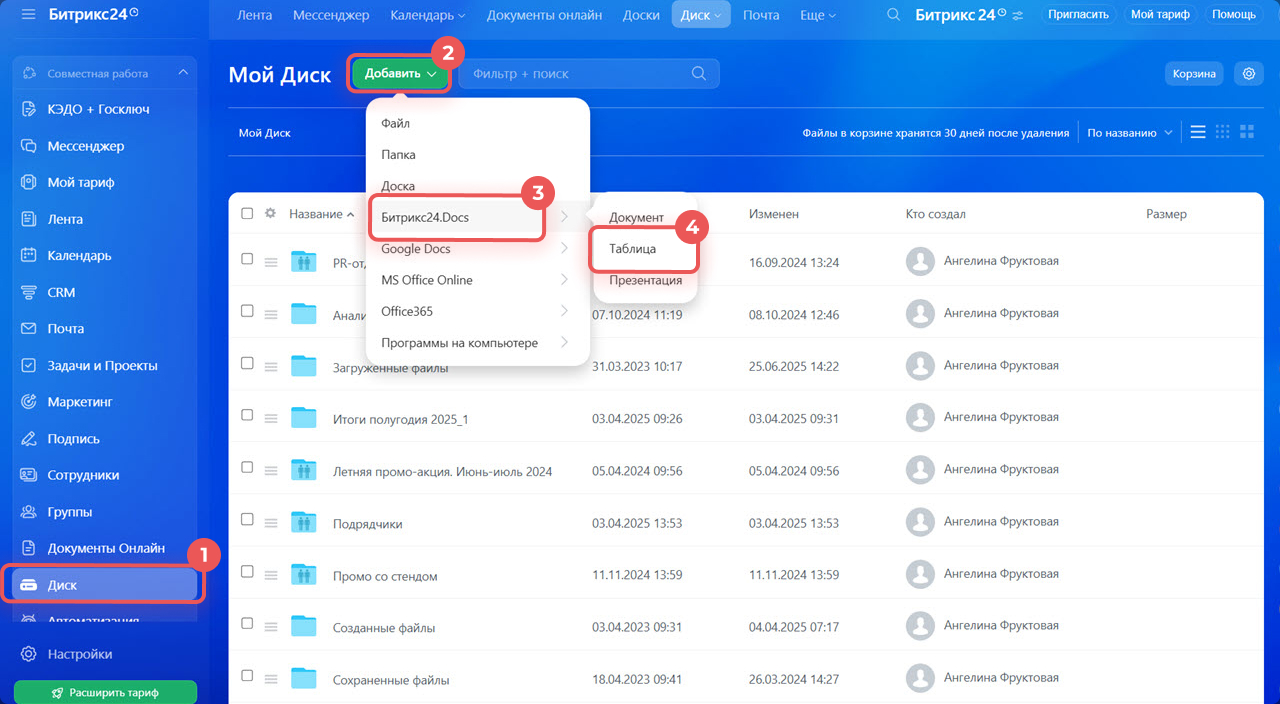Tick the checkbox for Промо со стендом

[x=248, y=572]
